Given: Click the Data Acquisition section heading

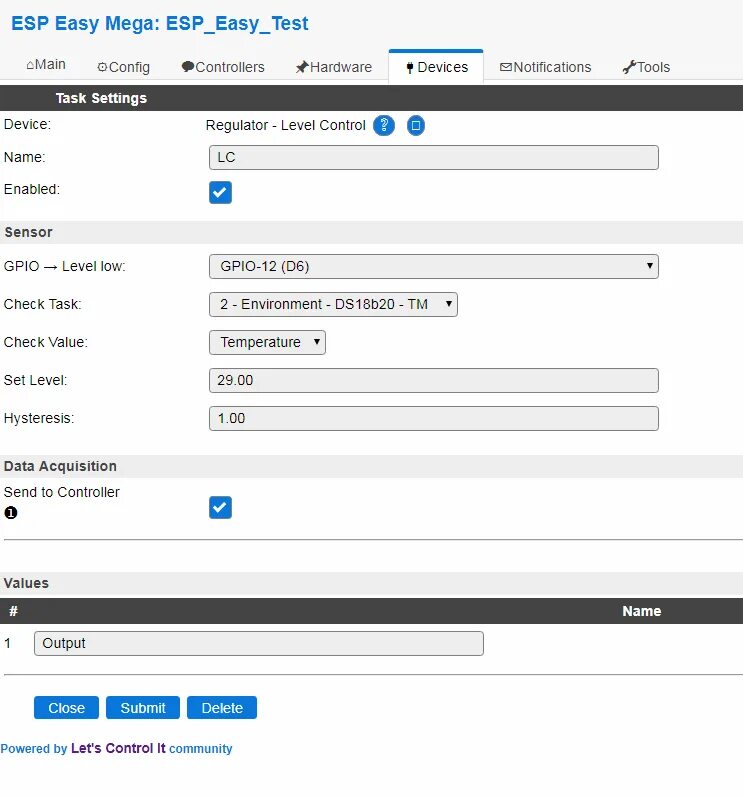Looking at the screenshot, I should pos(60,466).
